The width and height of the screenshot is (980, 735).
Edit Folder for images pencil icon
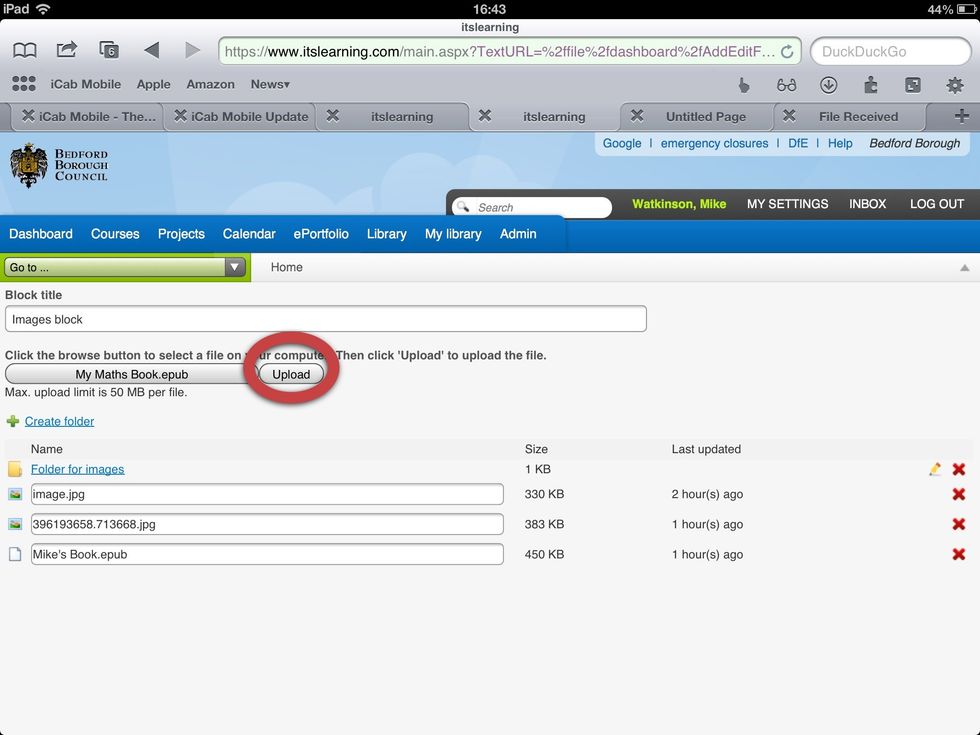(x=935, y=469)
